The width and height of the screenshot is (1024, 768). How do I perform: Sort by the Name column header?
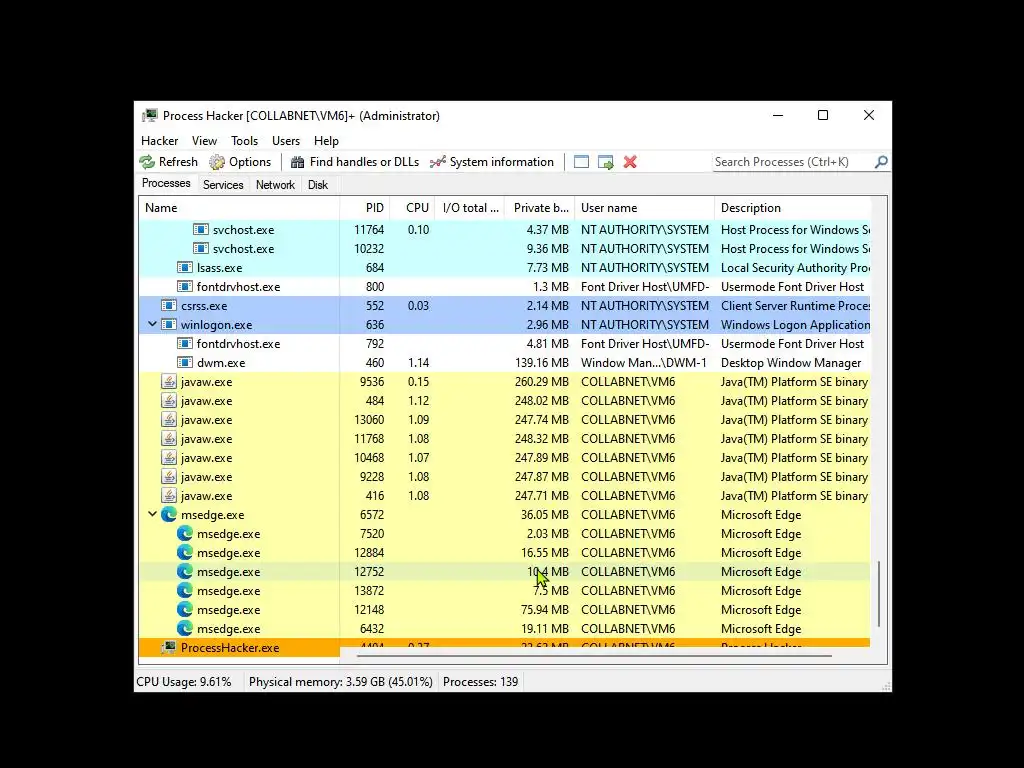pyautogui.click(x=239, y=208)
